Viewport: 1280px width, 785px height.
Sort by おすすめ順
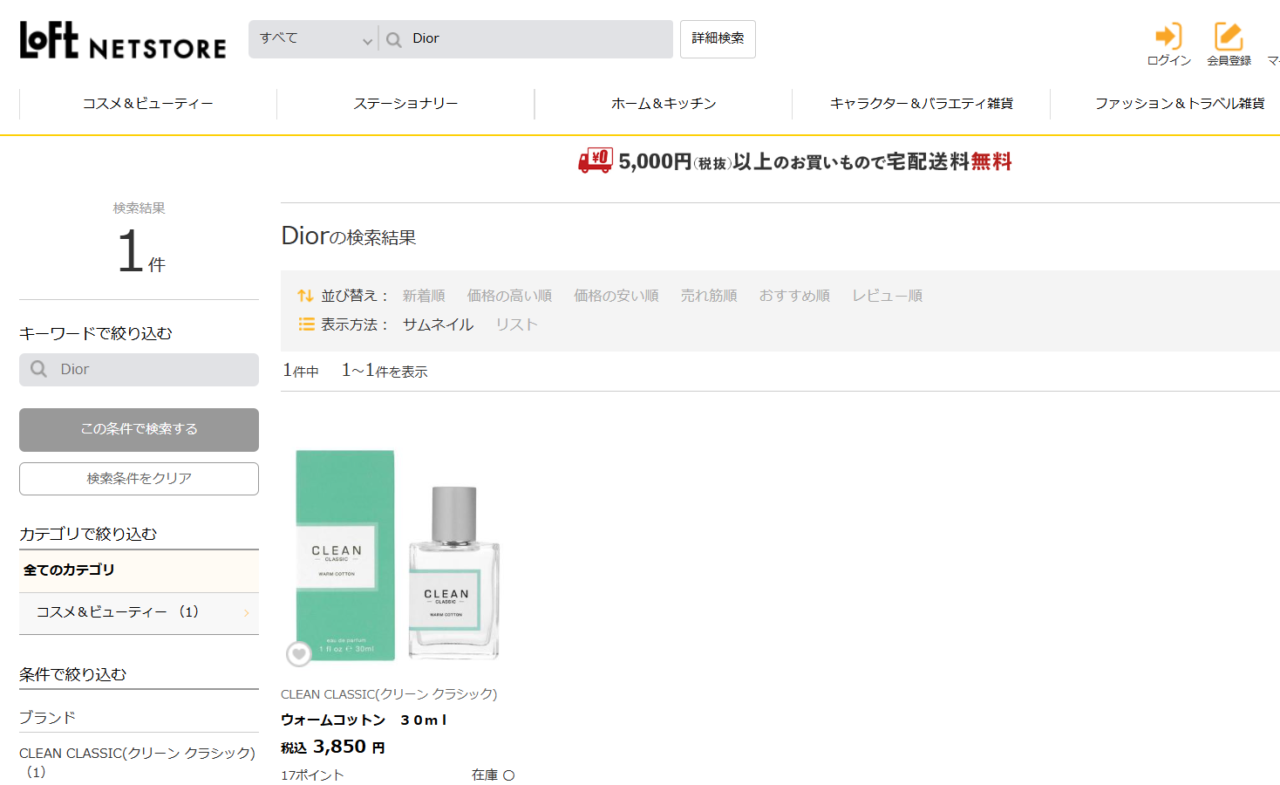tap(794, 296)
